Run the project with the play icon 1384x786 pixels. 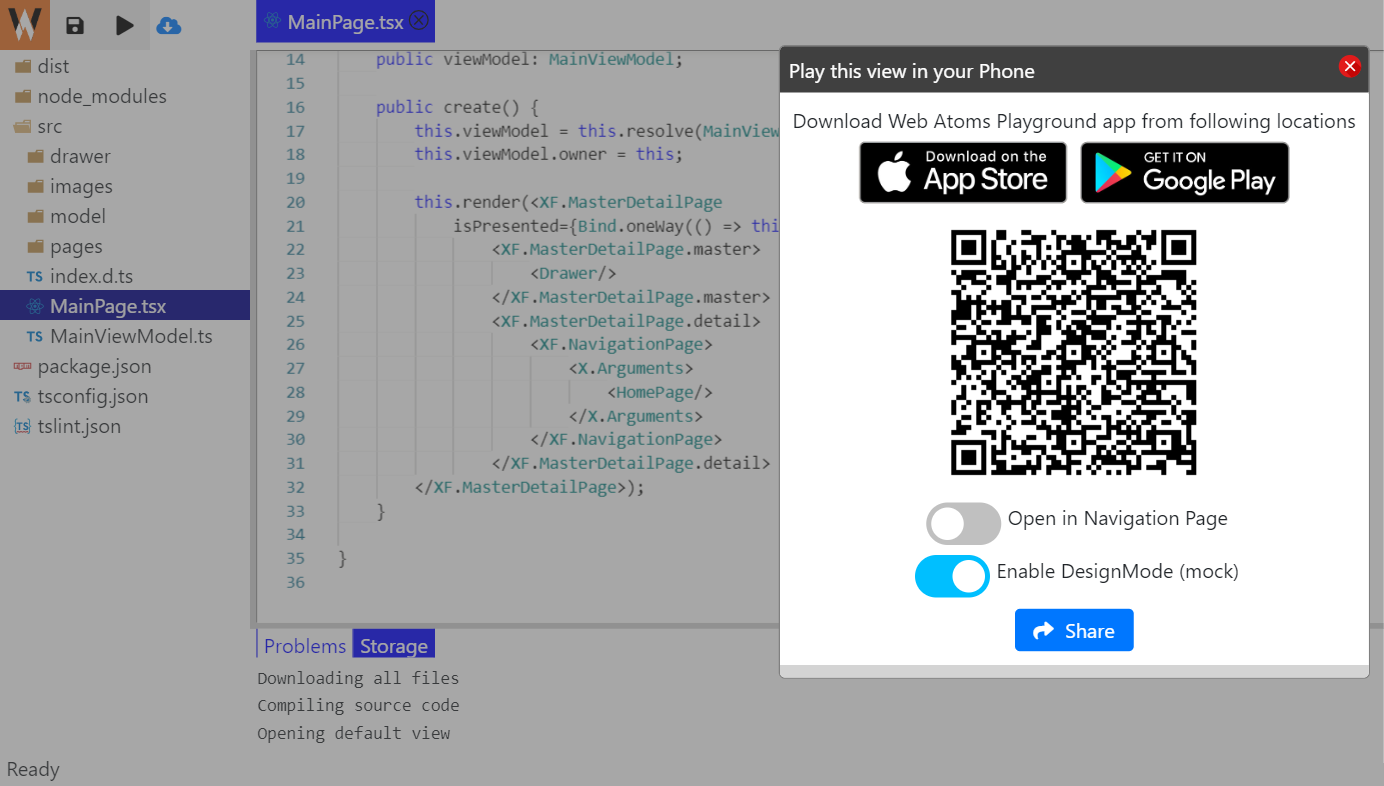coord(122,25)
